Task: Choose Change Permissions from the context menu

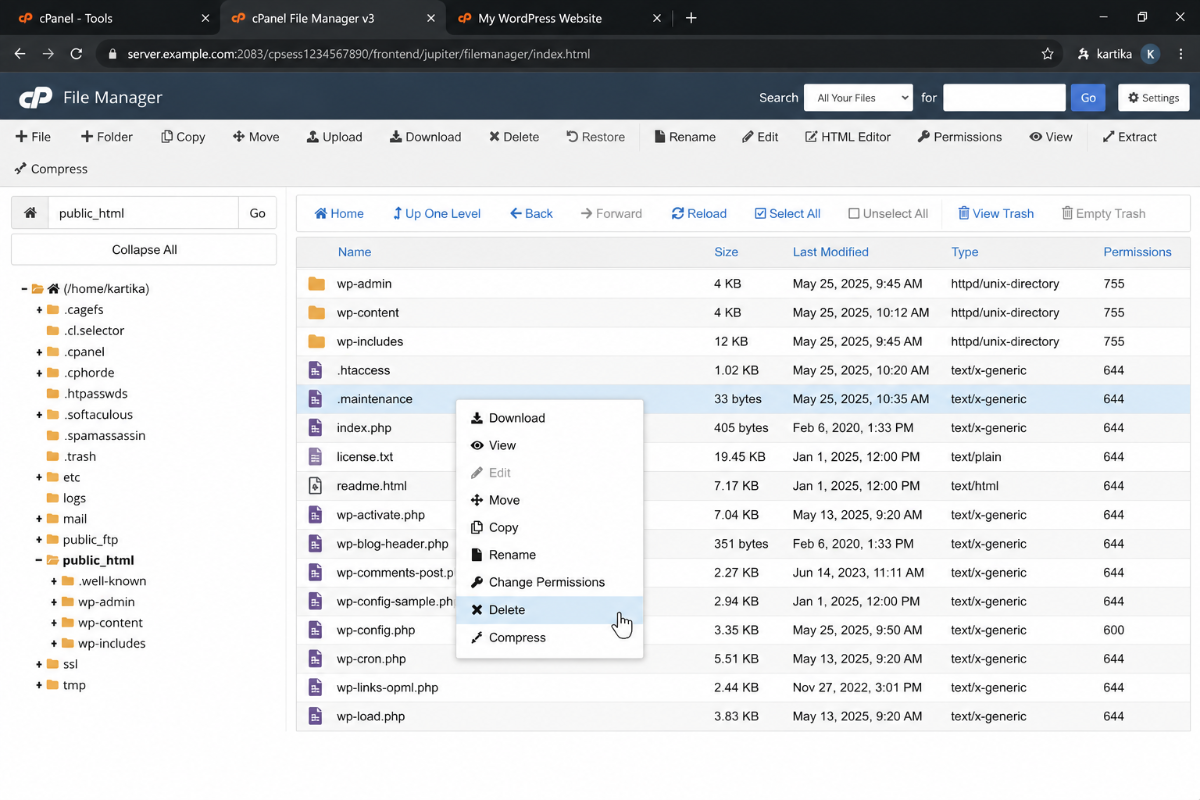Action: click(x=549, y=583)
